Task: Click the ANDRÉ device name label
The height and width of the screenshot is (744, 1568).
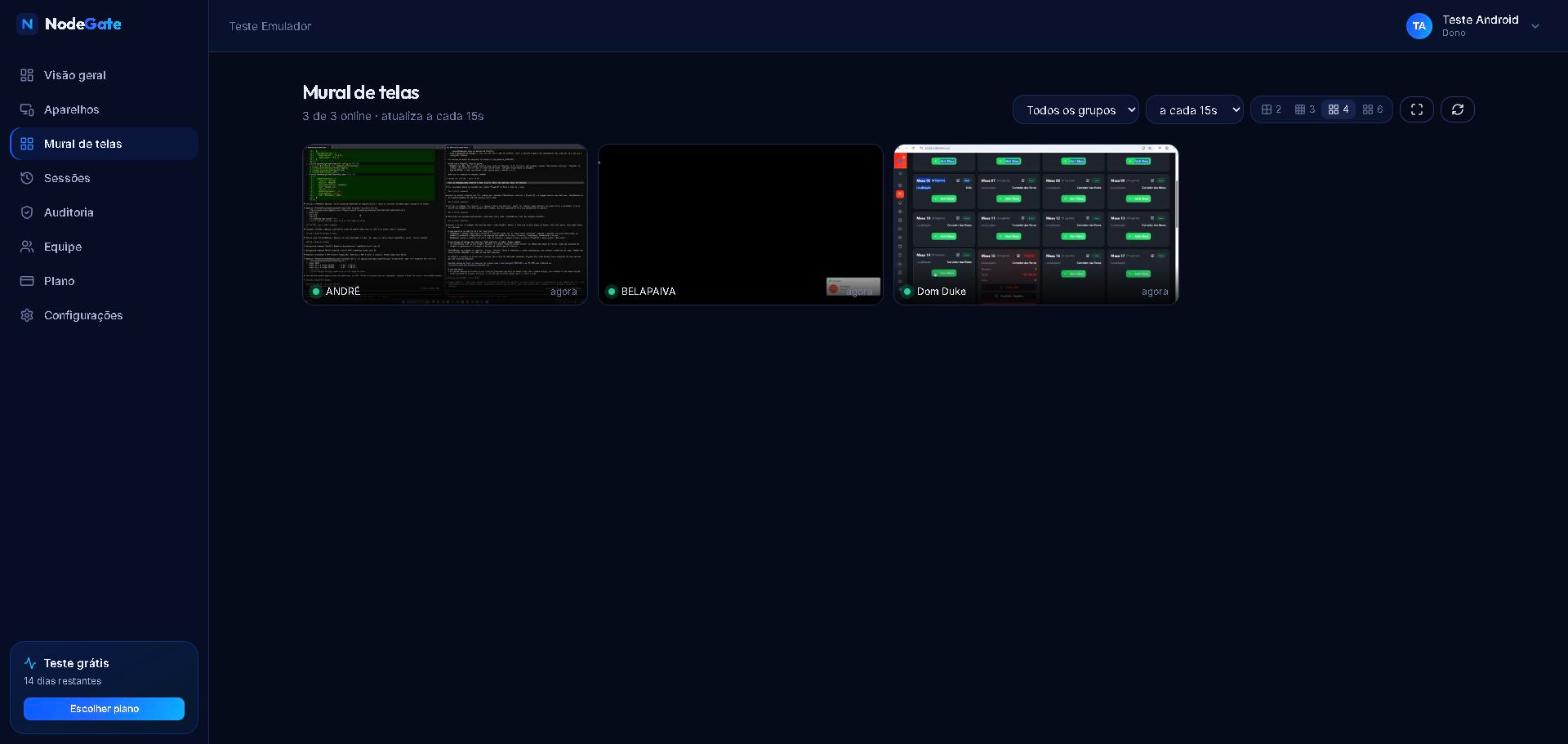Action: 343,292
